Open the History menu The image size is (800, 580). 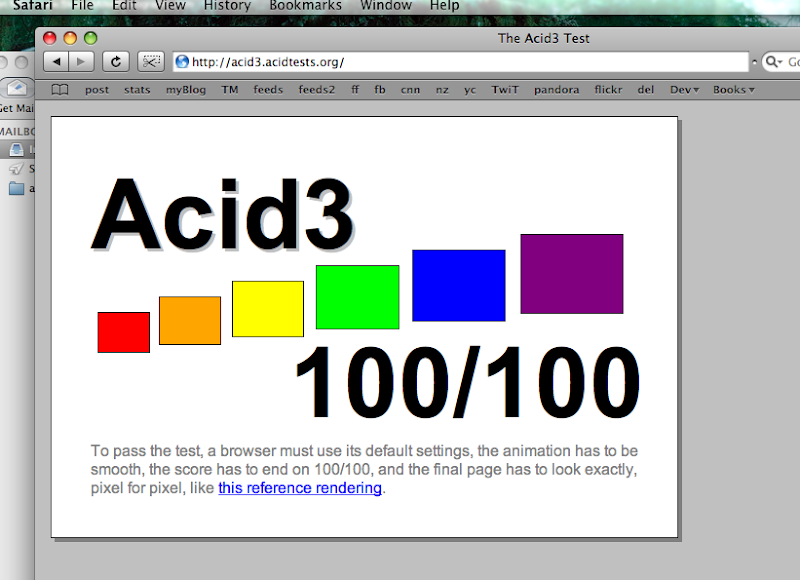pos(227,6)
